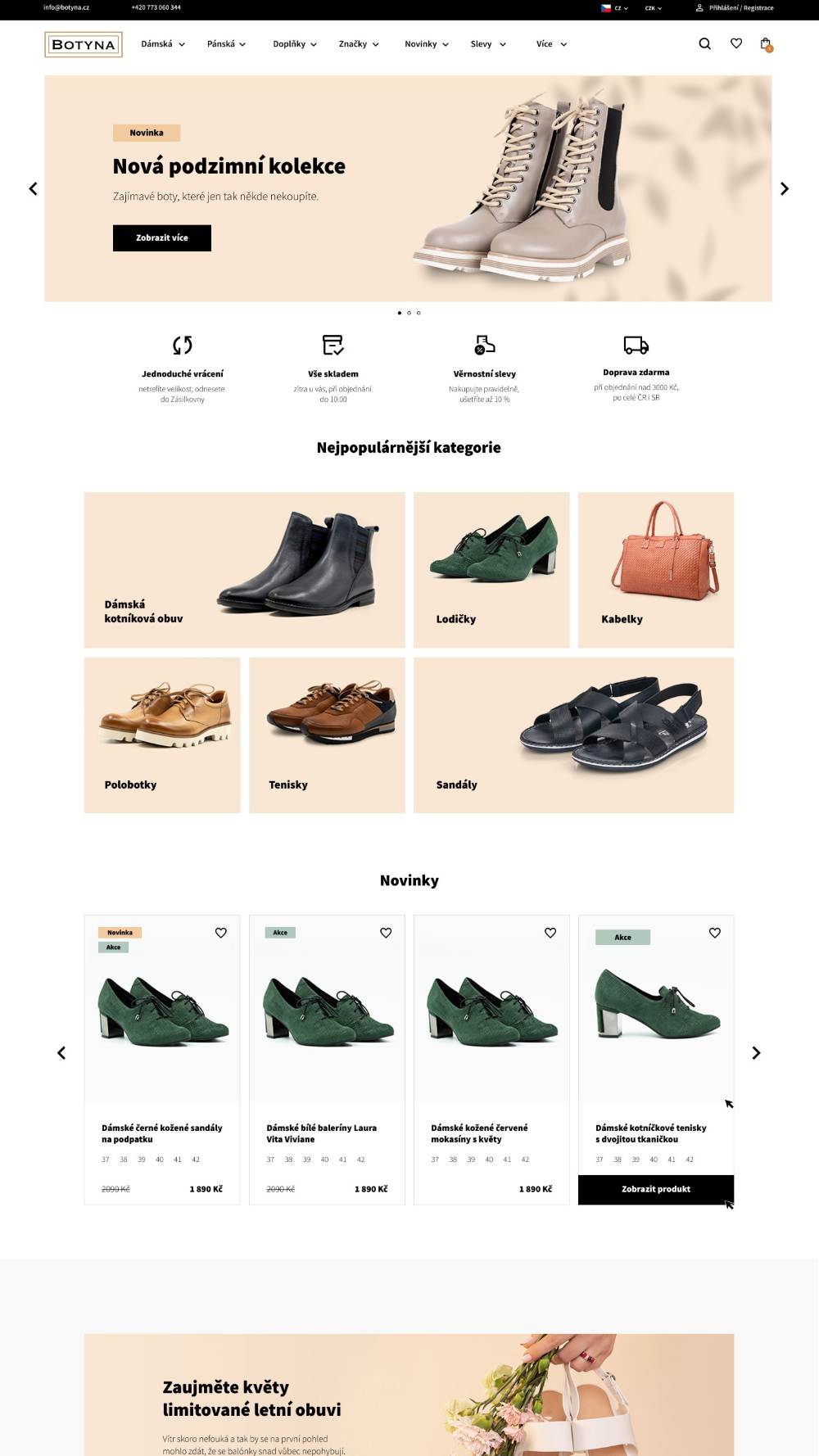This screenshot has height=1456, width=819.
Task: Favorite the Dámské černé kožené sandály product
Action: (221, 933)
